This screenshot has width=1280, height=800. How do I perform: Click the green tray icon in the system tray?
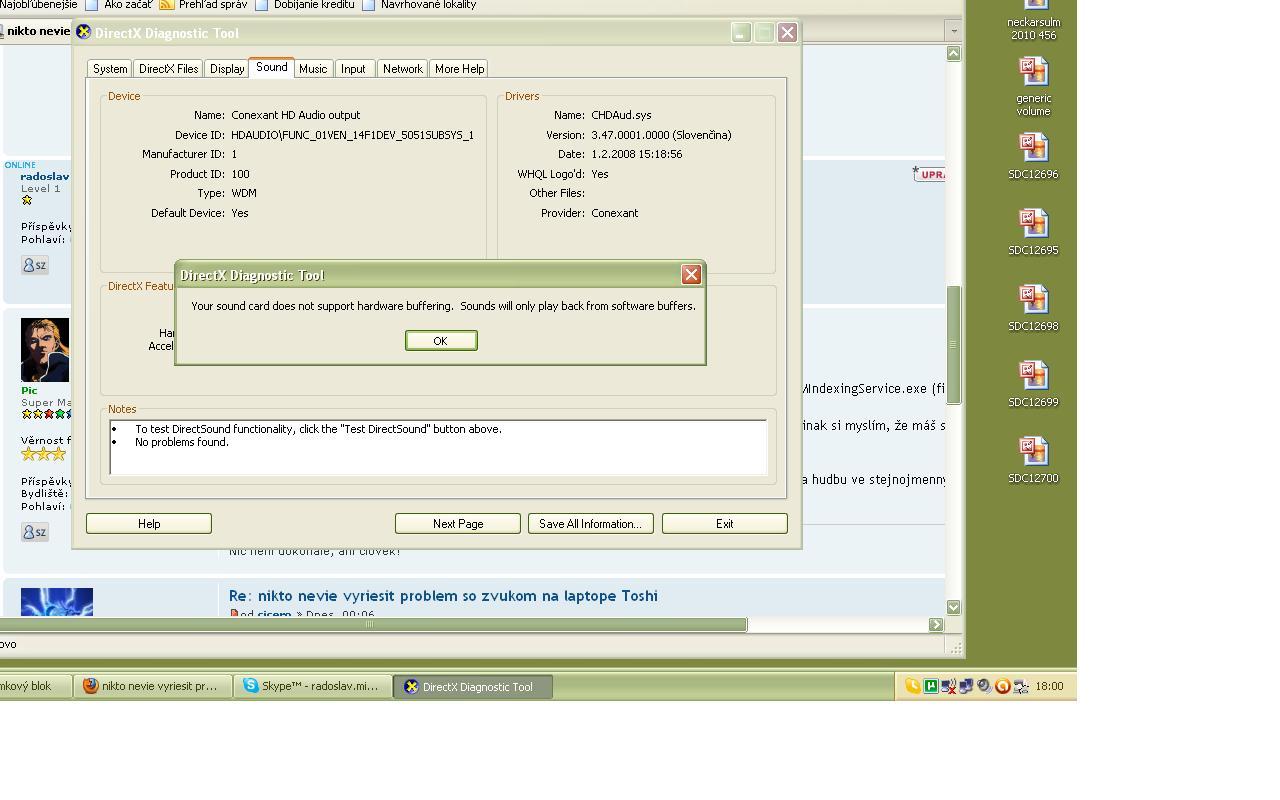(x=930, y=686)
